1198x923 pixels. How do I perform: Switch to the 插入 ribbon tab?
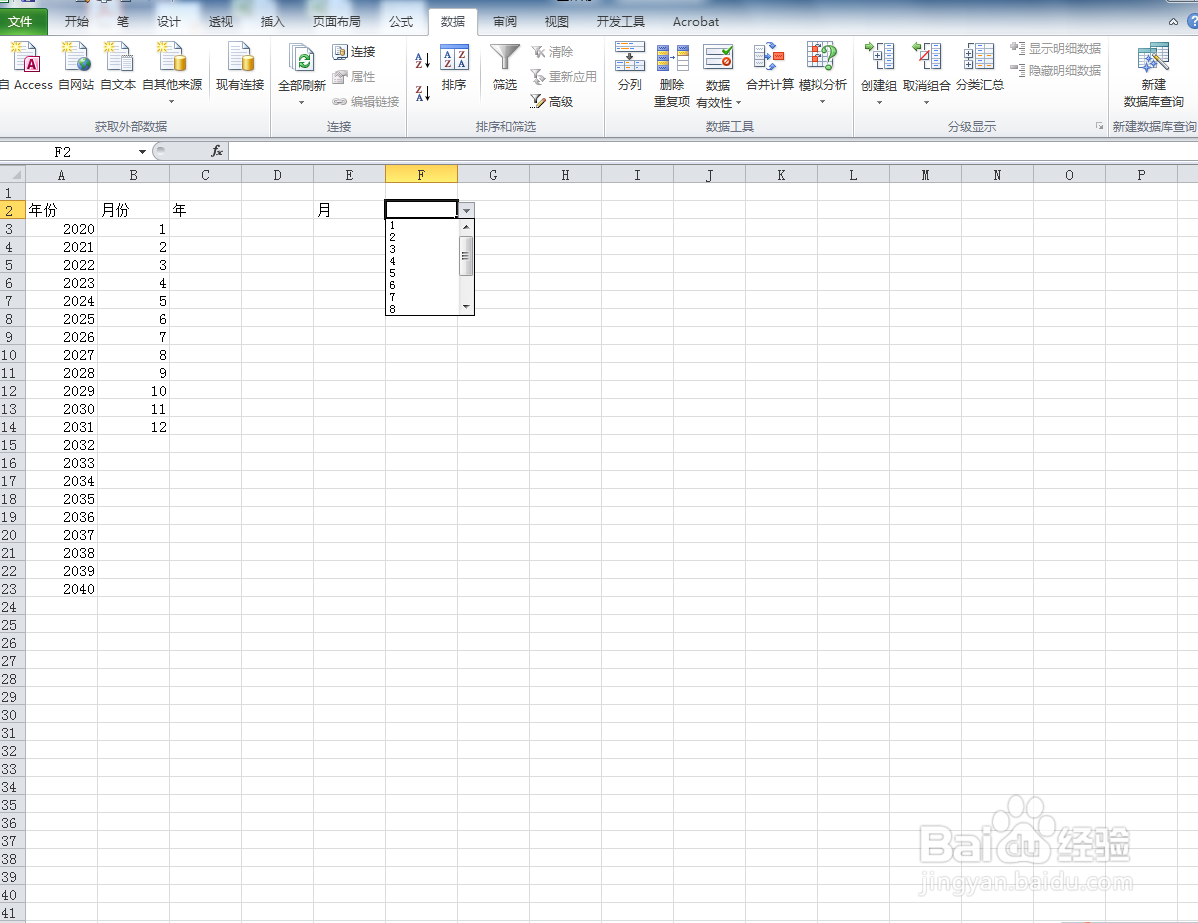coord(272,21)
